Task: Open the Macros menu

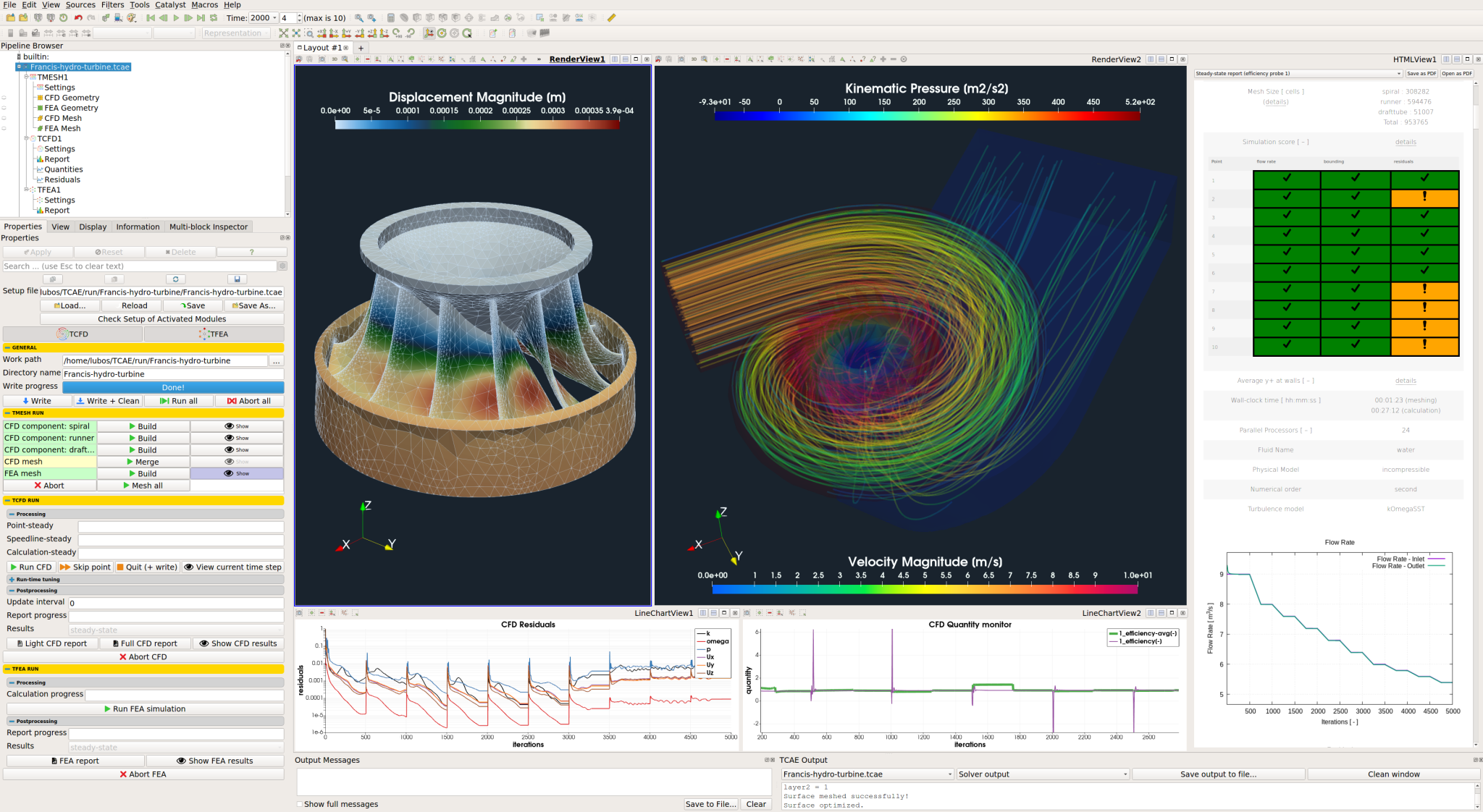Action: pos(205,5)
